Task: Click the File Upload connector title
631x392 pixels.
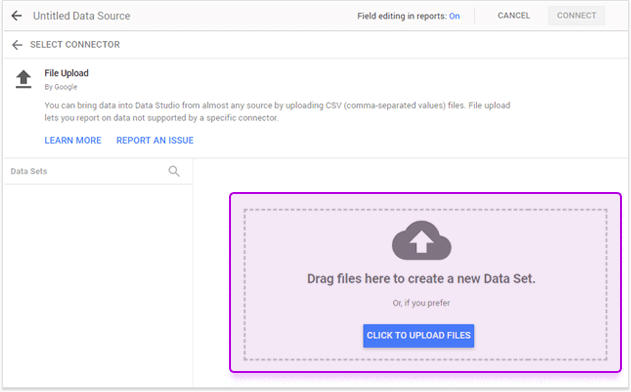Action: tap(66, 73)
